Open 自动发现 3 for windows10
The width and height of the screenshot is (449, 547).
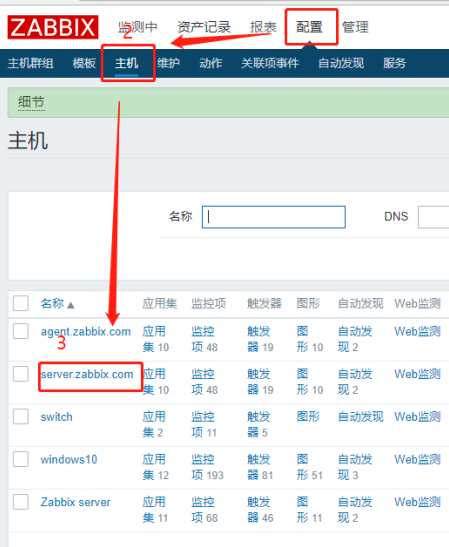click(x=355, y=467)
